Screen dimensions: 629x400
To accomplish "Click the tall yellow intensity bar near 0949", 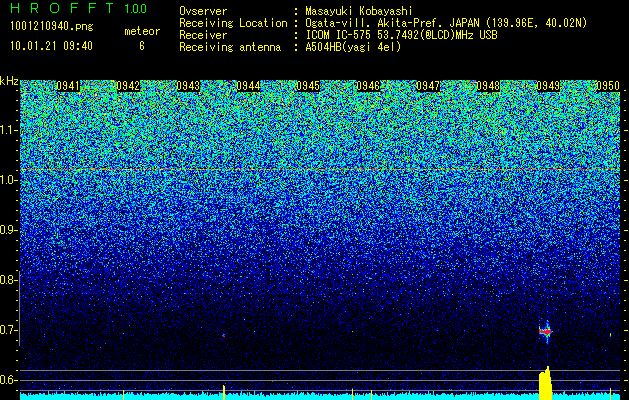I will pos(546,383).
